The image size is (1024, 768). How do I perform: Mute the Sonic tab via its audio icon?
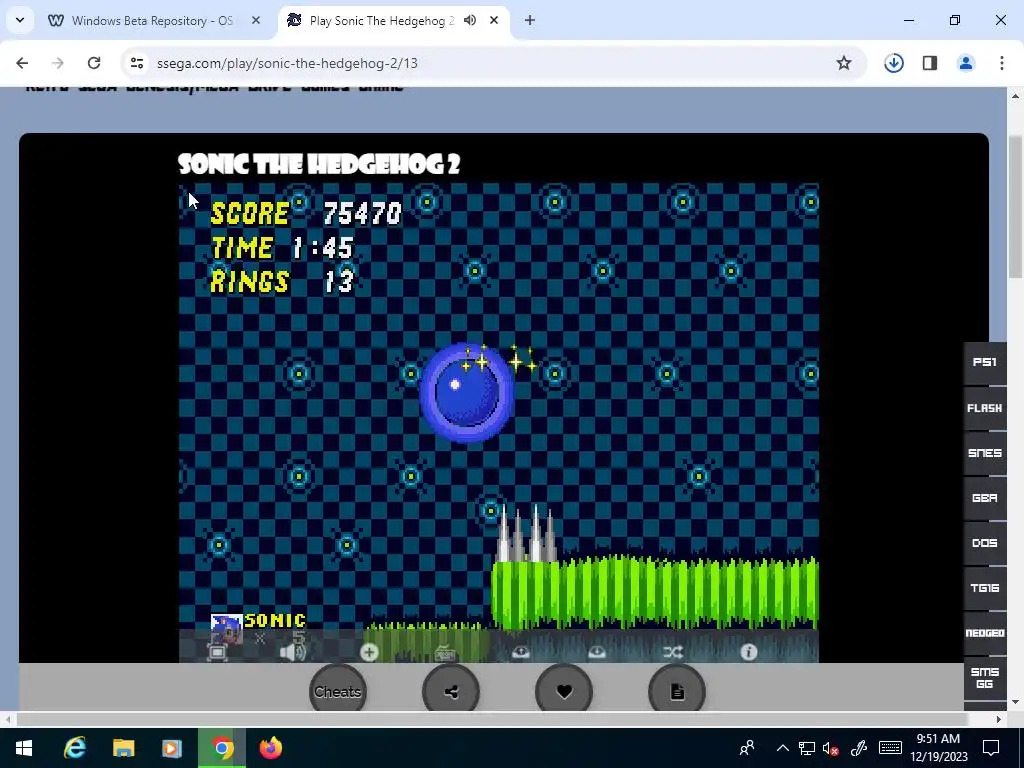470,20
